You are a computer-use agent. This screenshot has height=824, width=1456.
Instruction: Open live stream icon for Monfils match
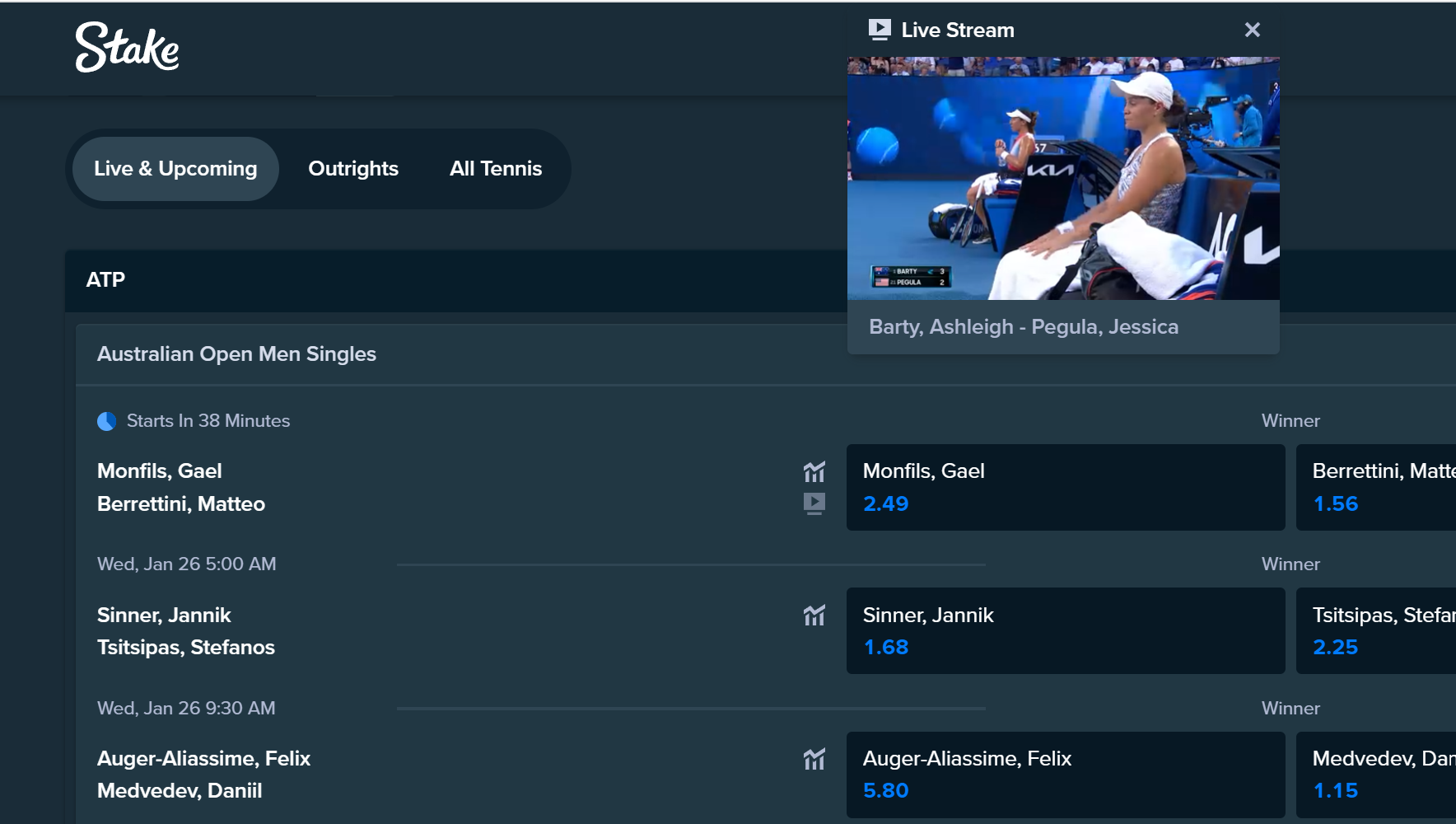click(814, 503)
